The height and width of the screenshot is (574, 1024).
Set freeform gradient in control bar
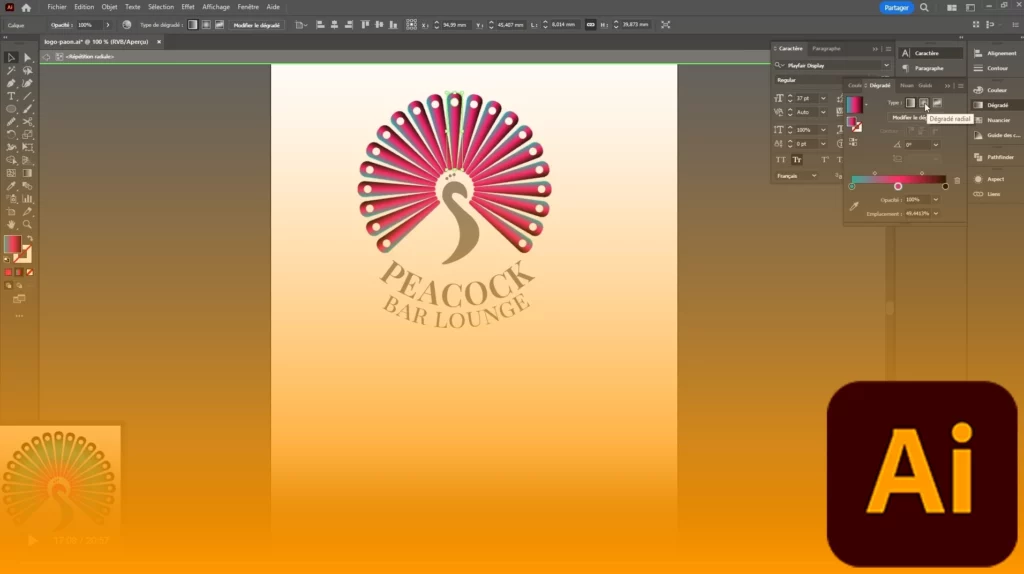point(219,25)
